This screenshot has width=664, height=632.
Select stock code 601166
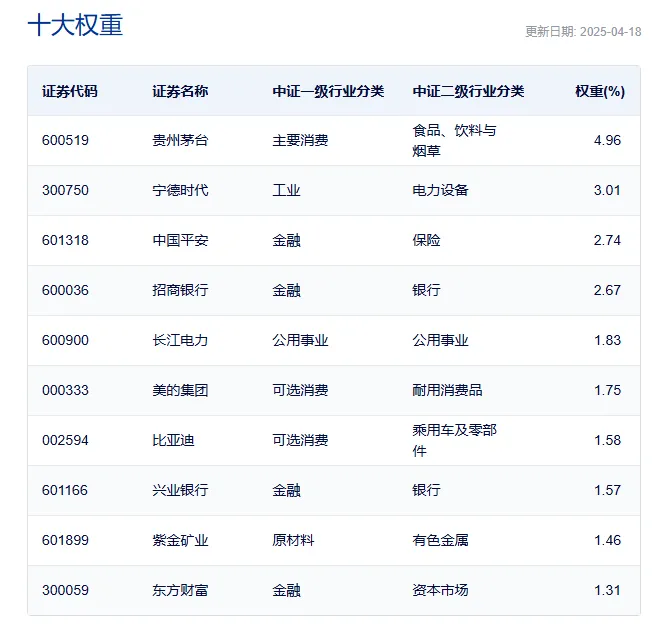(65, 490)
